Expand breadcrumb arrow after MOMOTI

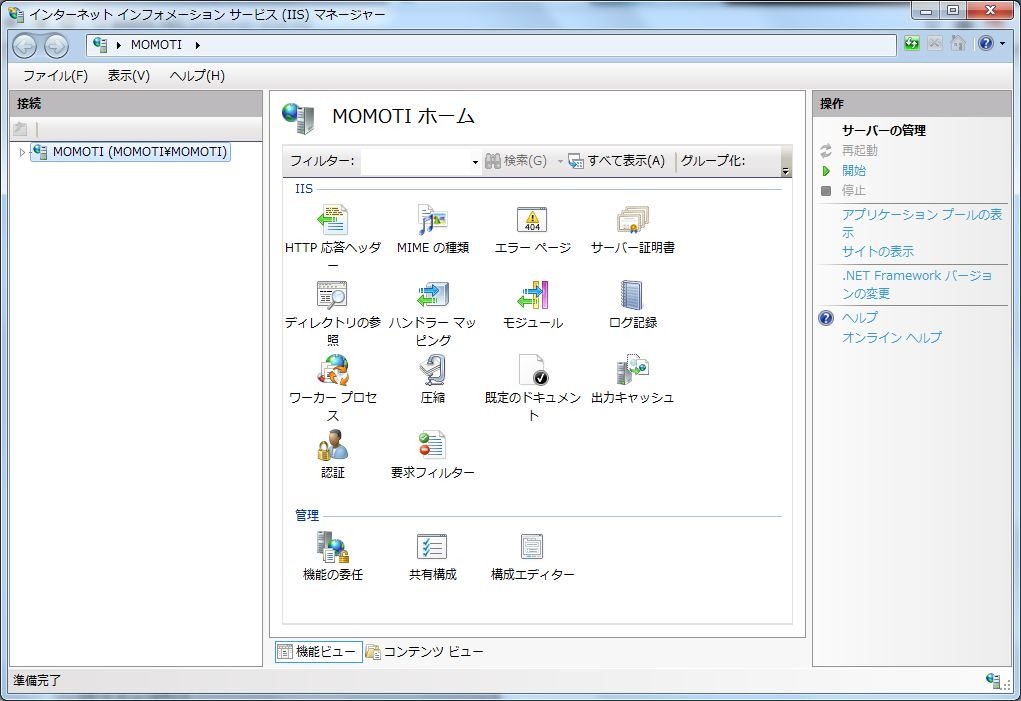coord(197,45)
